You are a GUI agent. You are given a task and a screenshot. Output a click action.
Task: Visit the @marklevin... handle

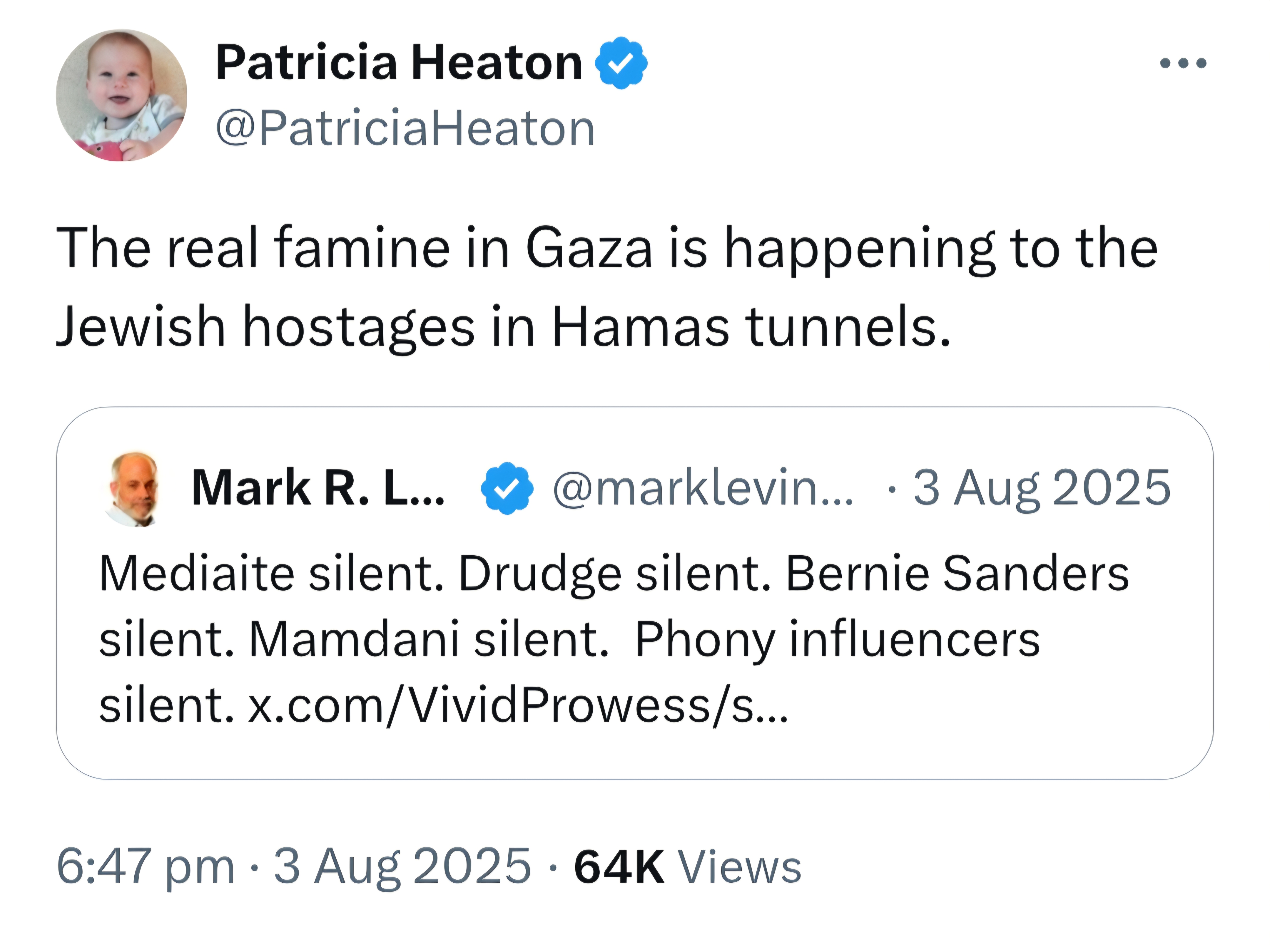(703, 488)
